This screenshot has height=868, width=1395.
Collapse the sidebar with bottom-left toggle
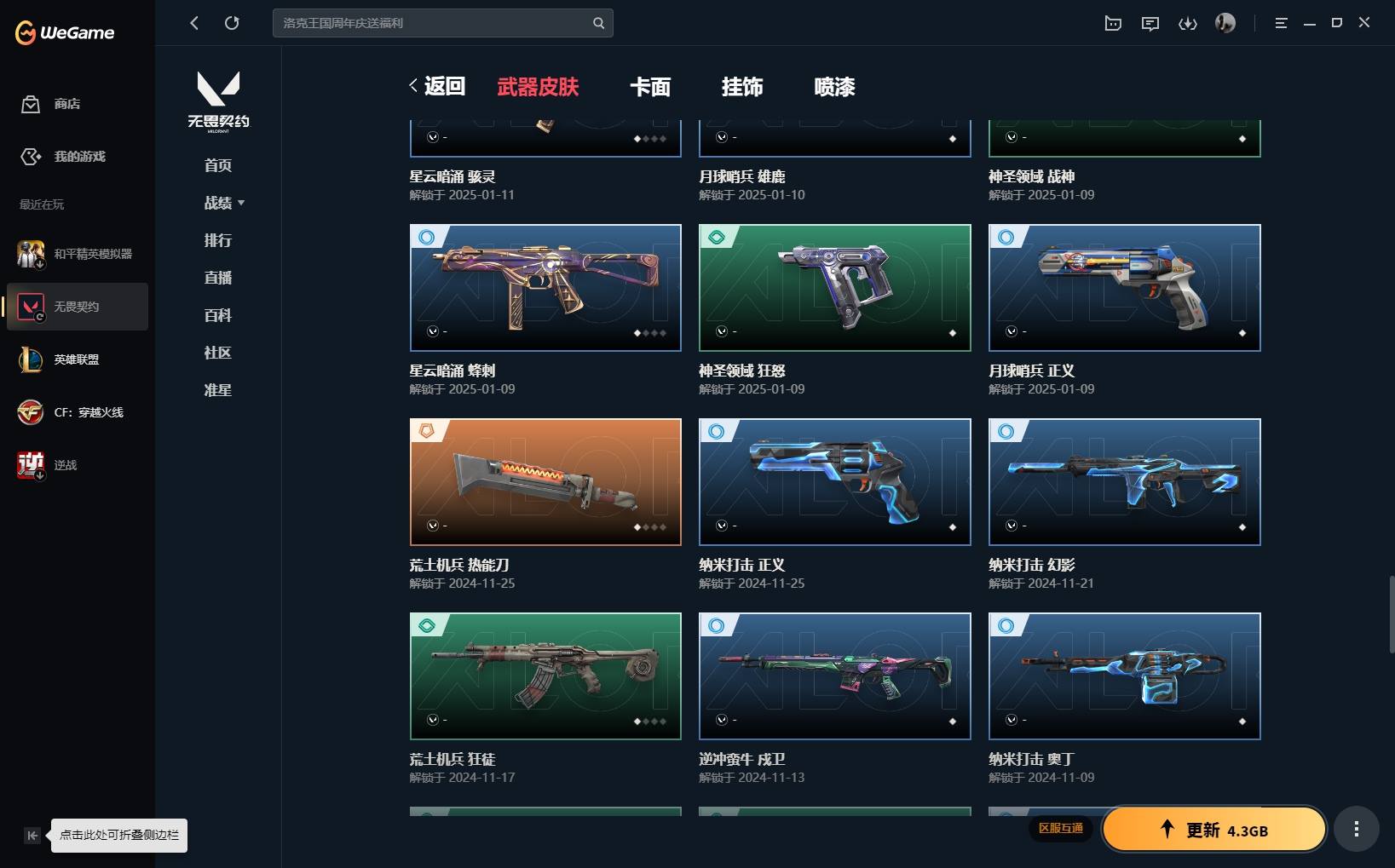pos(32,836)
